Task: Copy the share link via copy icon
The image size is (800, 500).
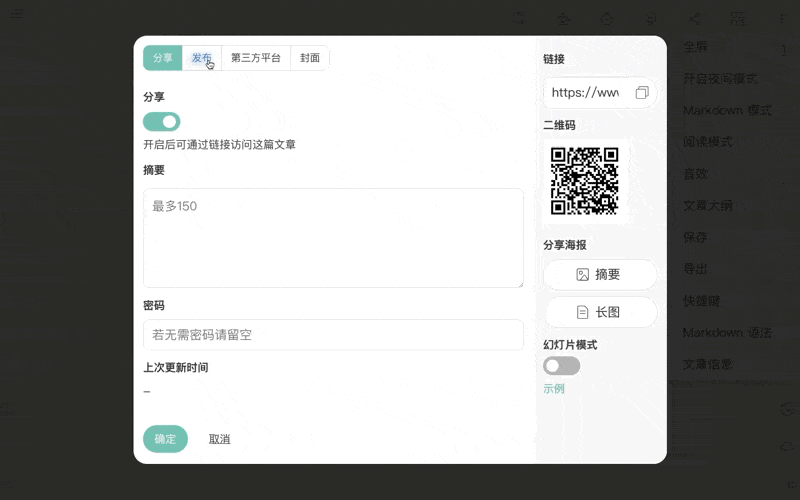Action: pyautogui.click(x=641, y=93)
